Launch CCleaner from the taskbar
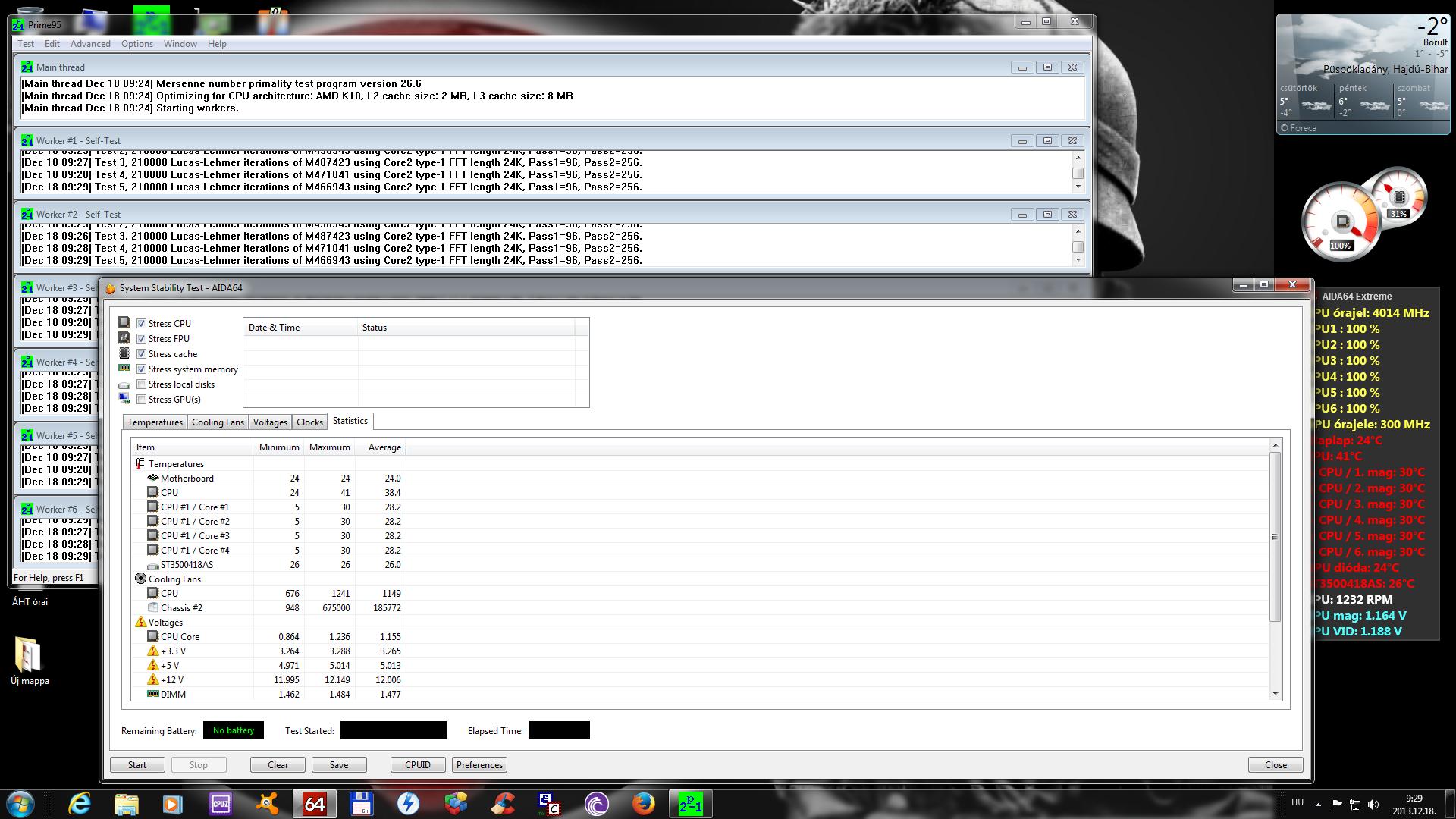 pos(502,803)
